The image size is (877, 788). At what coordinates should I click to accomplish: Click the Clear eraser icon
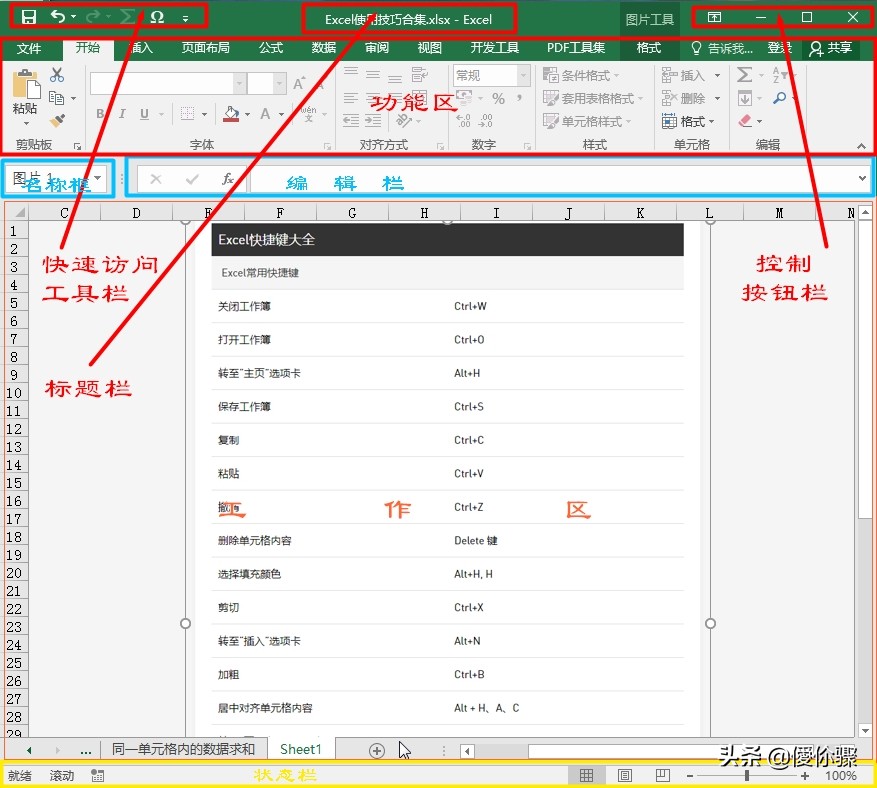tap(744, 121)
